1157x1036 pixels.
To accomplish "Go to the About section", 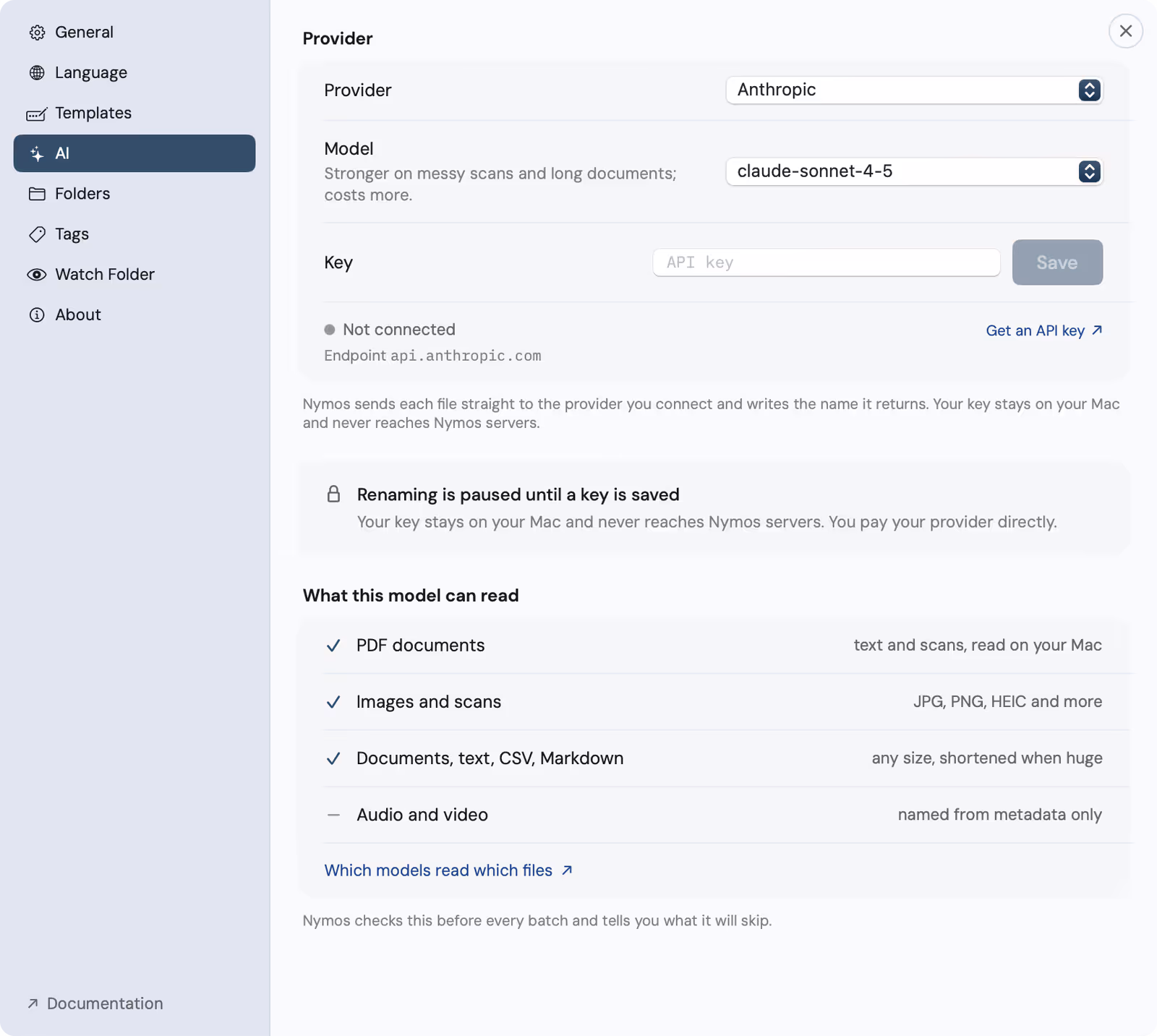I will [135, 315].
